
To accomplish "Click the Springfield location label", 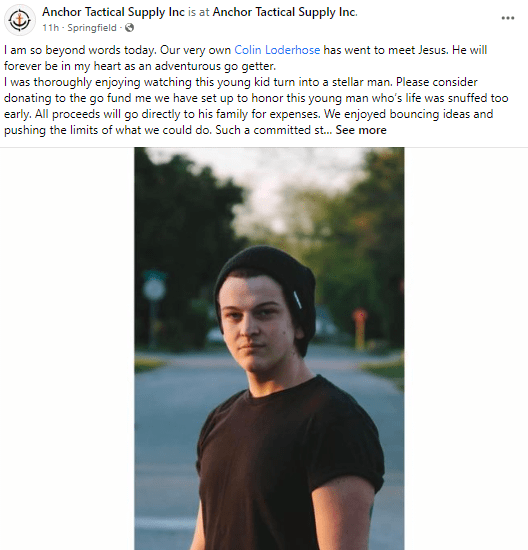I will pos(92,28).
